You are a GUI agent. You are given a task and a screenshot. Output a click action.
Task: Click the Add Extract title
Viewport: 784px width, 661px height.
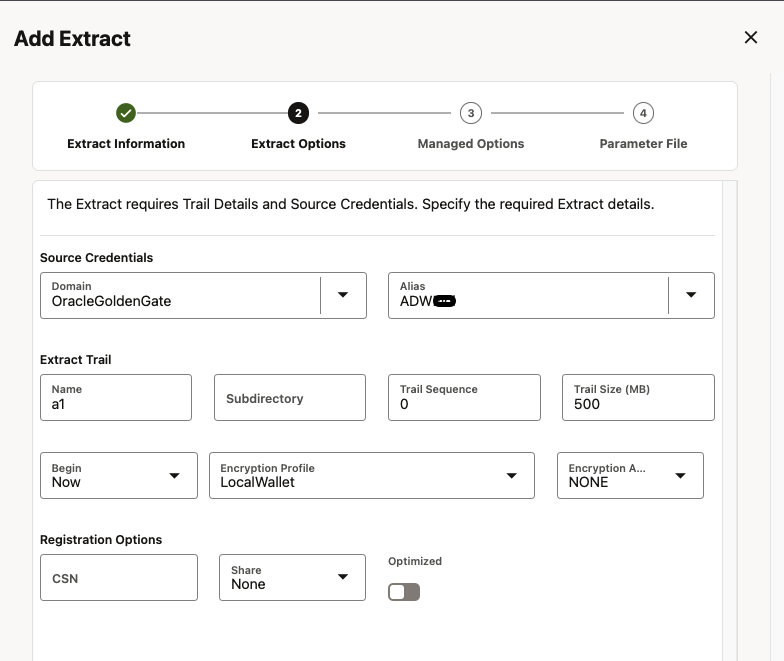72,38
